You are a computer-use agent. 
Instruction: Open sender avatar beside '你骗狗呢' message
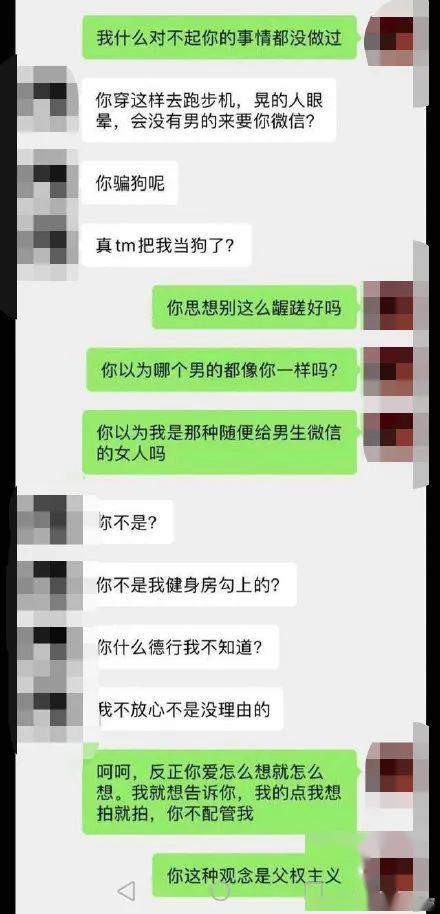50,183
